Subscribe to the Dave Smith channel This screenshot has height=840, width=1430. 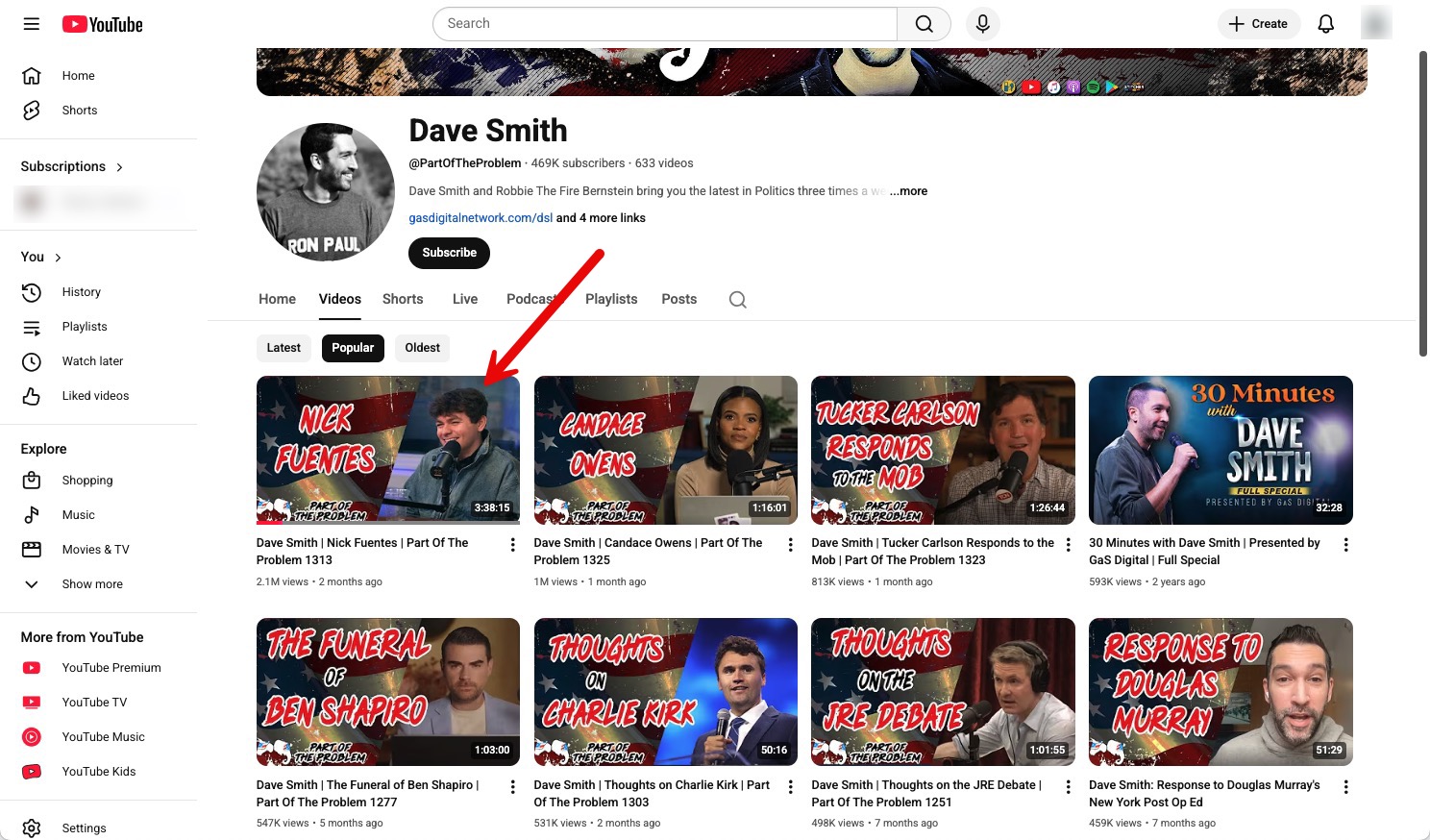[x=449, y=253]
